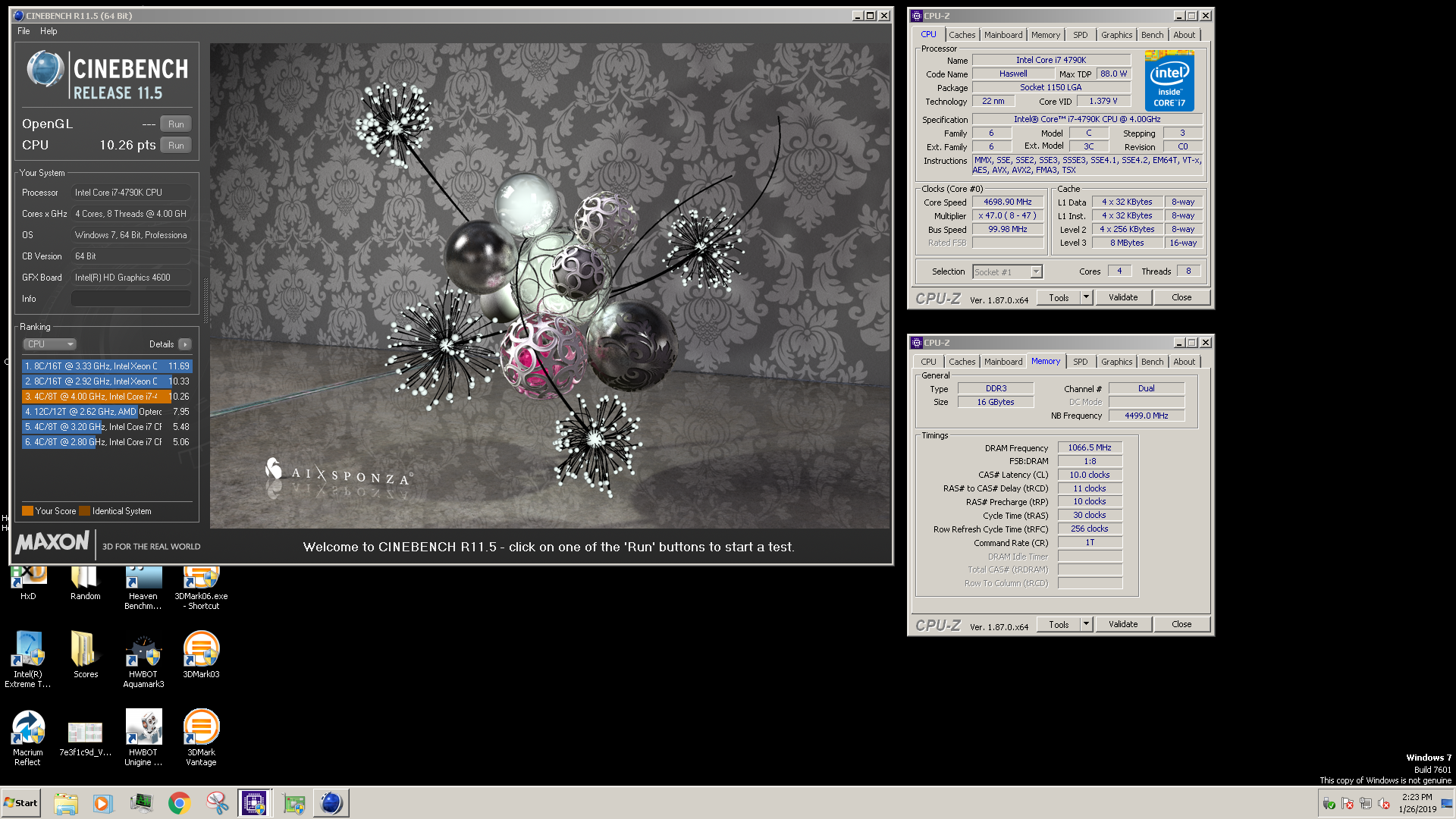Image resolution: width=1456 pixels, height=819 pixels.
Task: Select ranking row 12C/12T AMD Opteron
Action: pyautogui.click(x=107, y=412)
